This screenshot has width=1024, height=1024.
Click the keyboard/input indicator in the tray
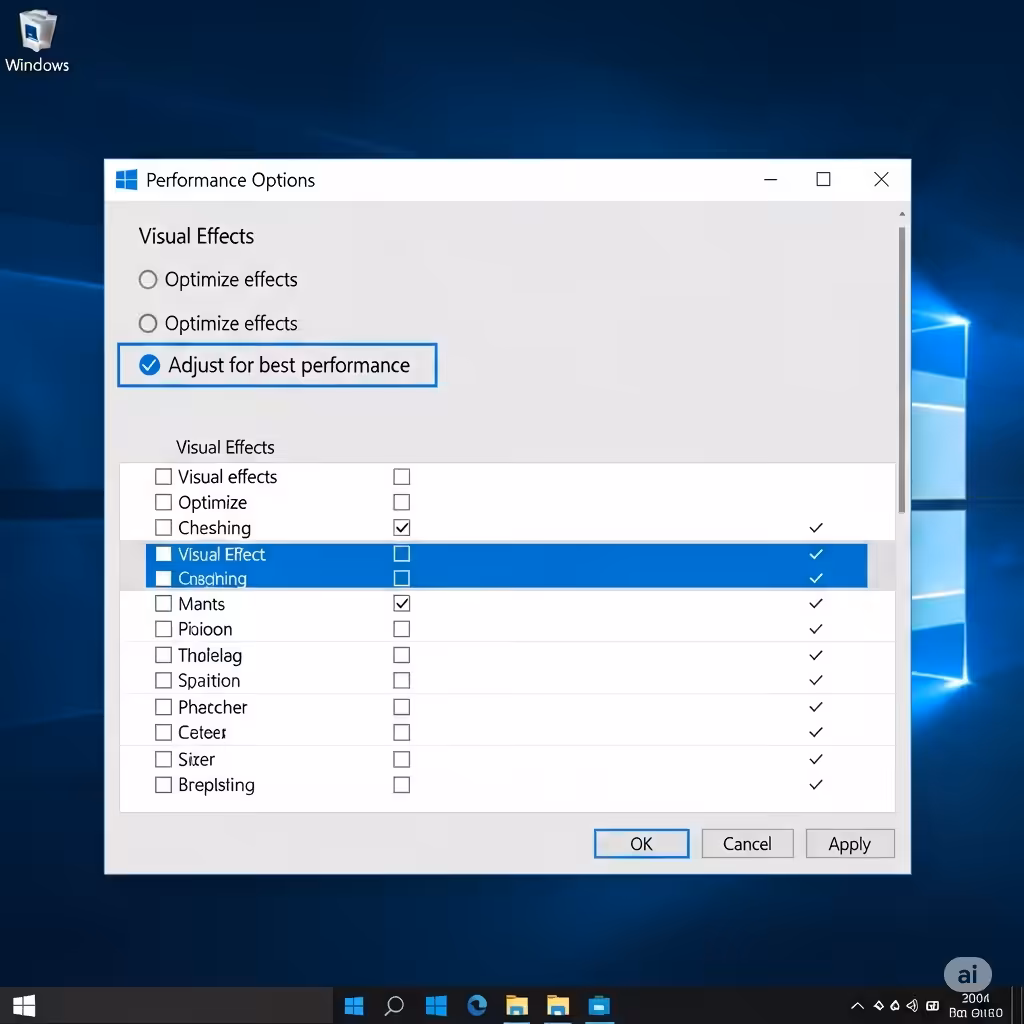933,1006
